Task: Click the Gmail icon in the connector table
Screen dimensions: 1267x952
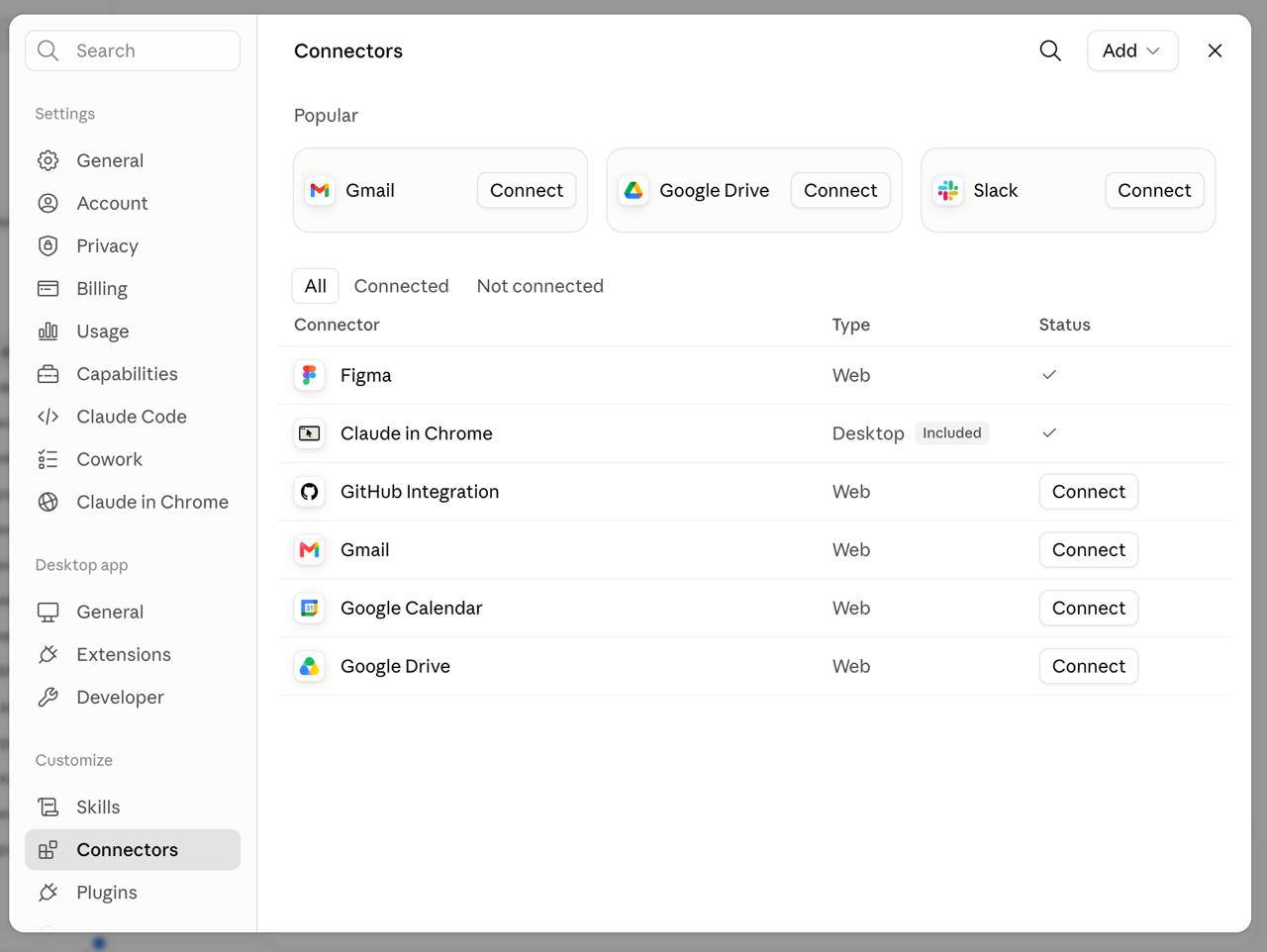Action: [310, 549]
